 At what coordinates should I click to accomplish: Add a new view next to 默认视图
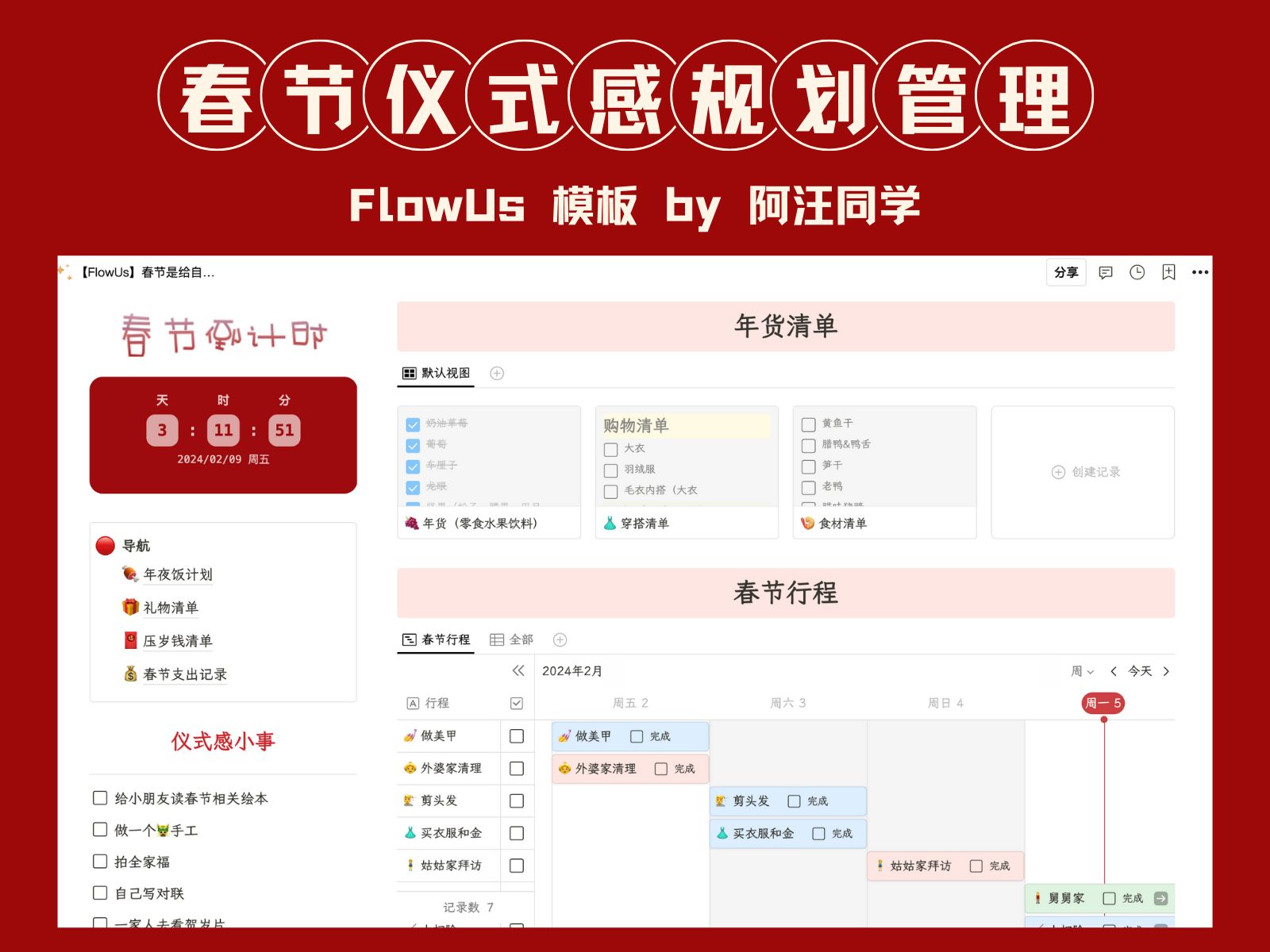coord(497,373)
